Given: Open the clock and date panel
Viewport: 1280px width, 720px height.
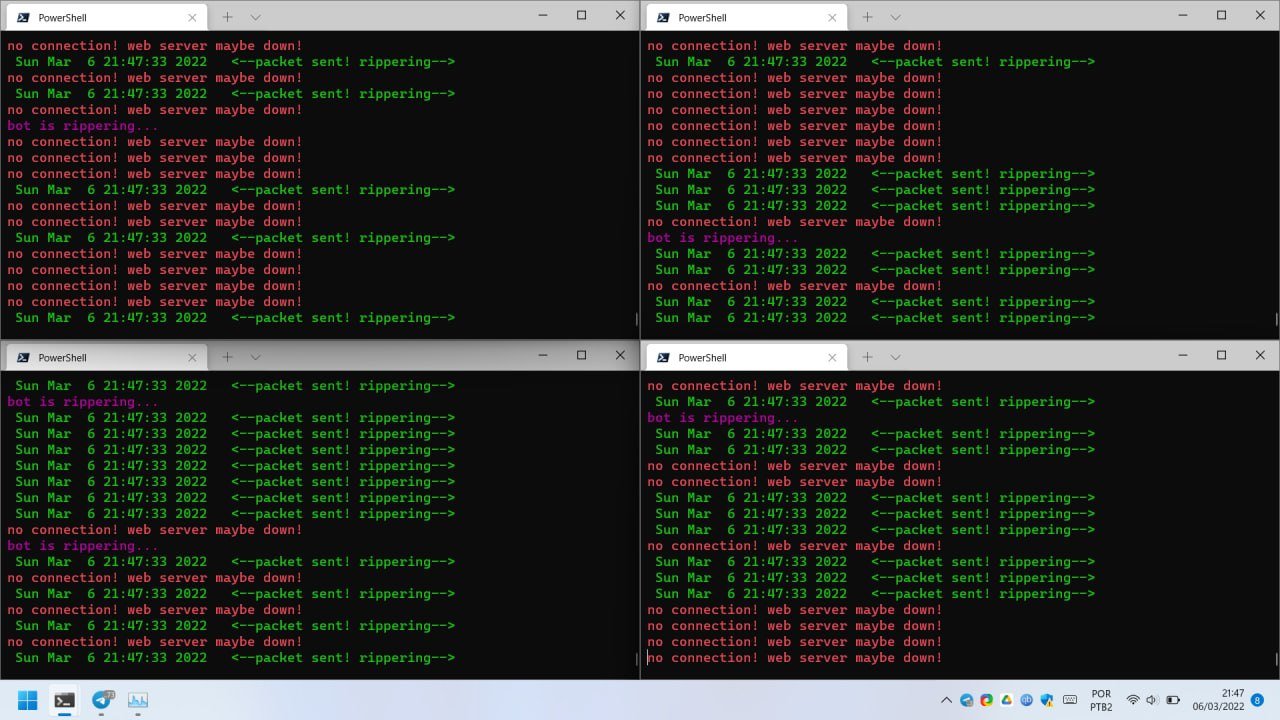Looking at the screenshot, I should 1232,700.
